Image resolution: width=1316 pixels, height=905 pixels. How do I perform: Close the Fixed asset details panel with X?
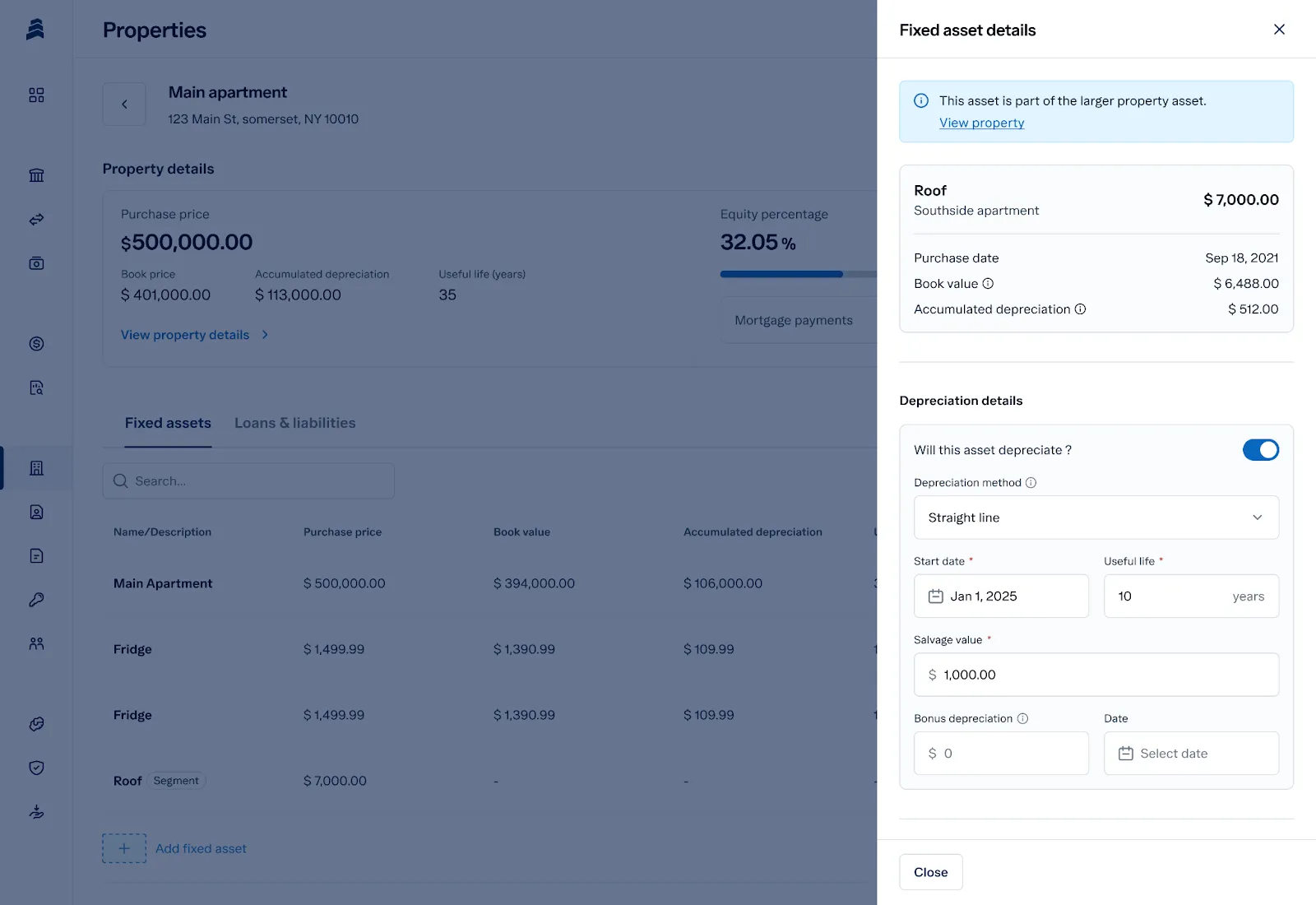tap(1279, 30)
